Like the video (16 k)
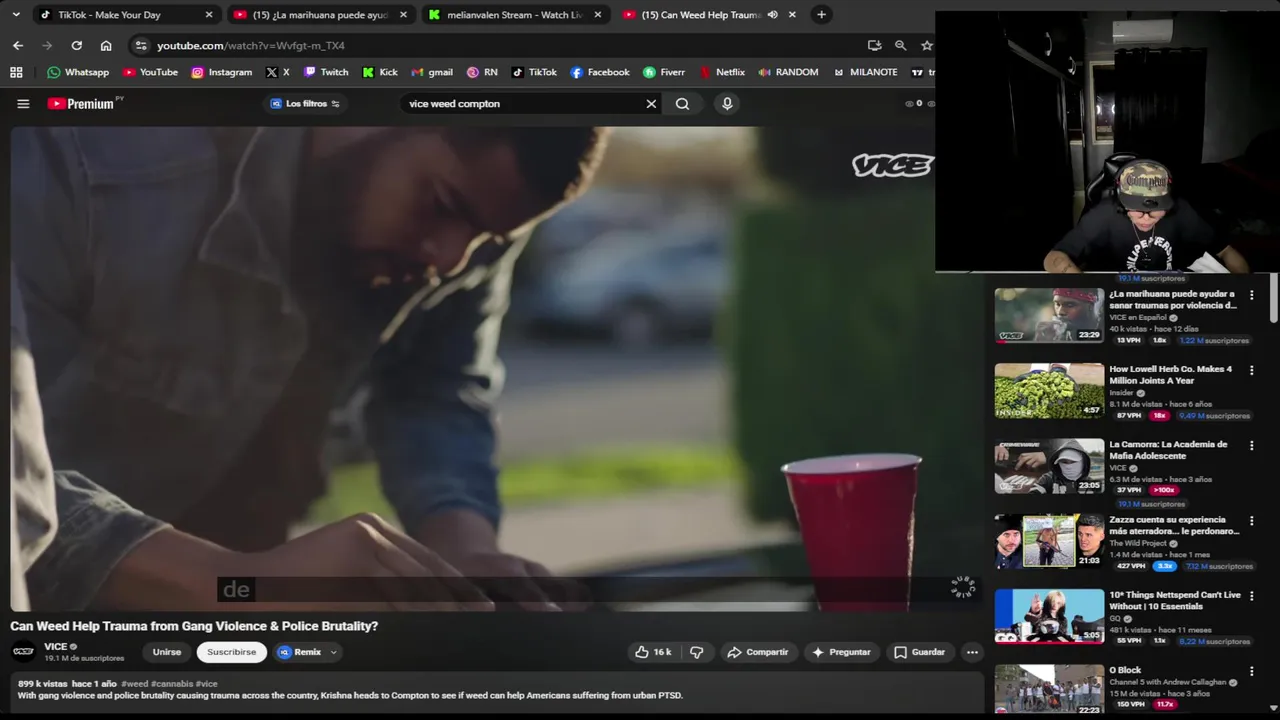Image resolution: width=1280 pixels, height=720 pixels. pyautogui.click(x=653, y=652)
